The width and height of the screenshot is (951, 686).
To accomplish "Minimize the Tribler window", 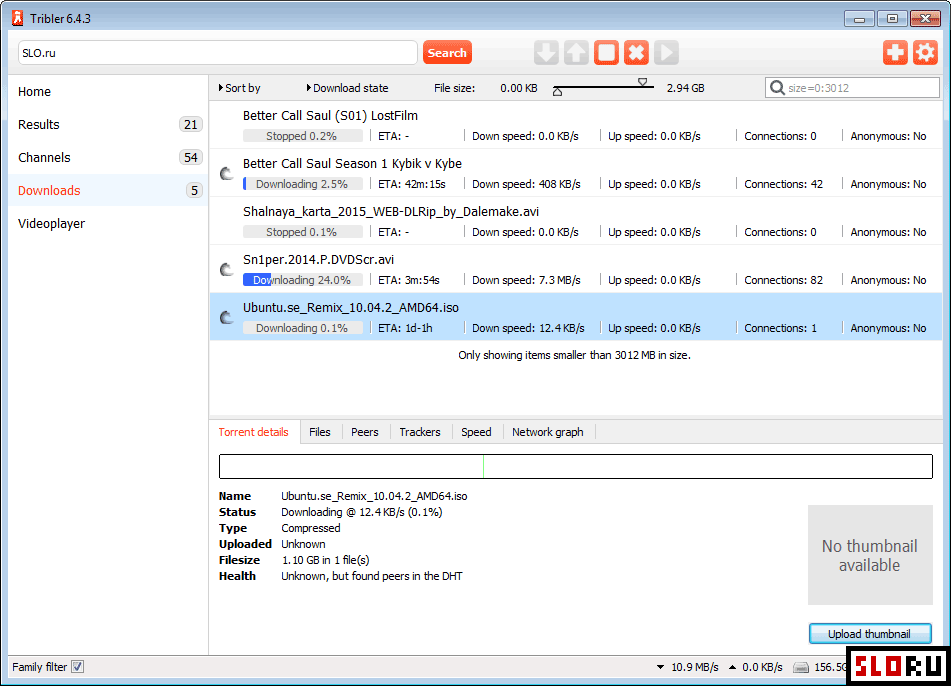I will click(x=859, y=19).
